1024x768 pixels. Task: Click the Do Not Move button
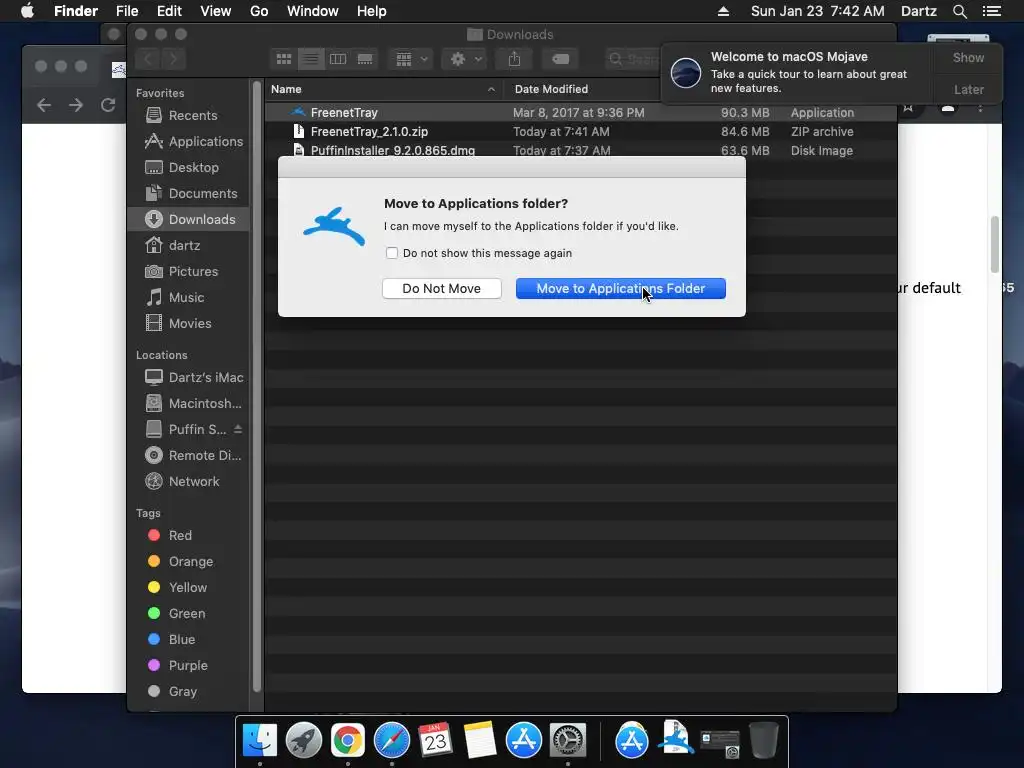coord(441,289)
